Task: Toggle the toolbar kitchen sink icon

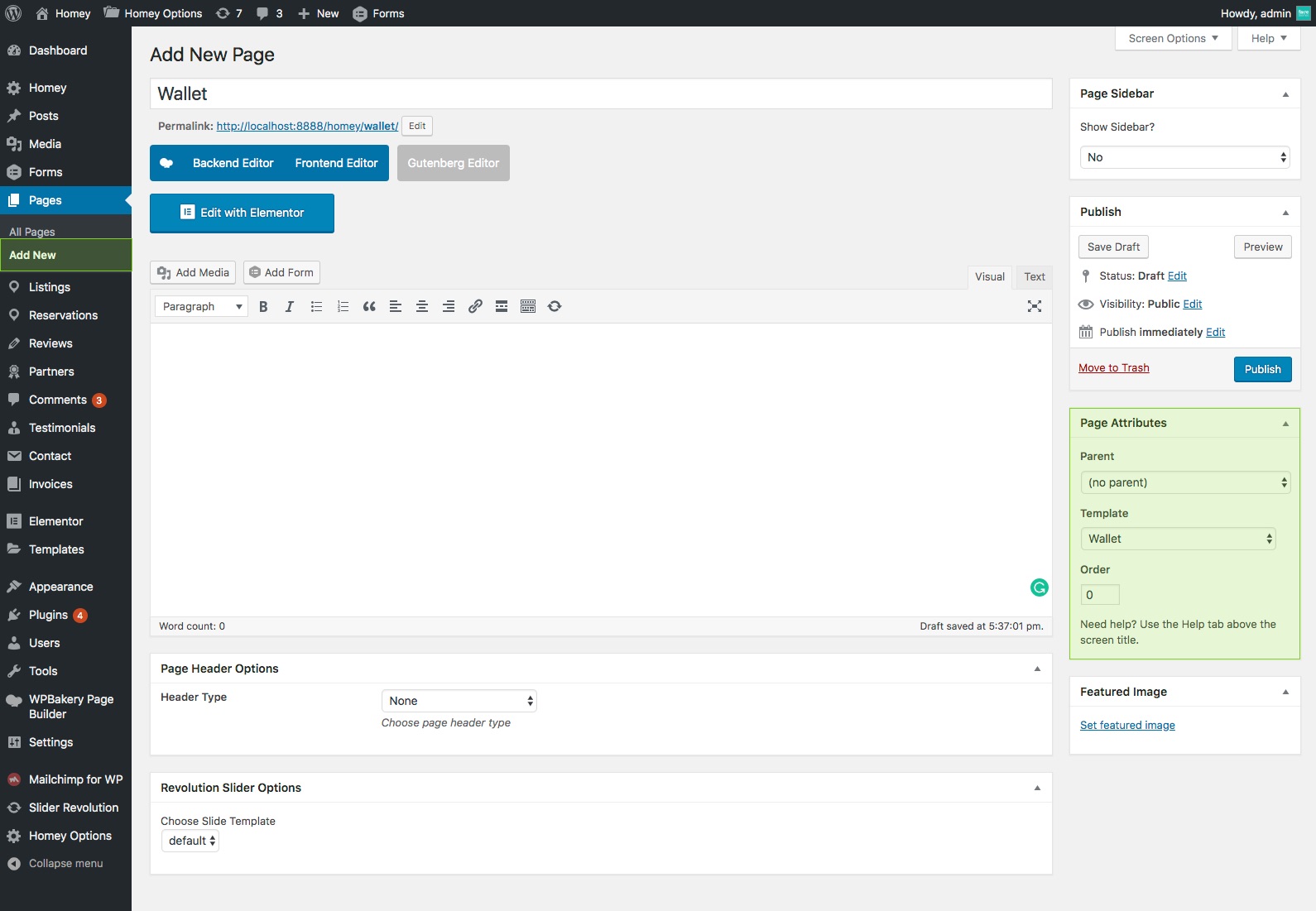Action: click(528, 306)
